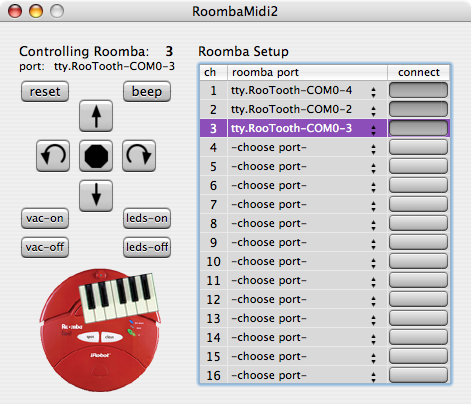
Task: Toggle connect for channel 16
Action: tap(418, 375)
